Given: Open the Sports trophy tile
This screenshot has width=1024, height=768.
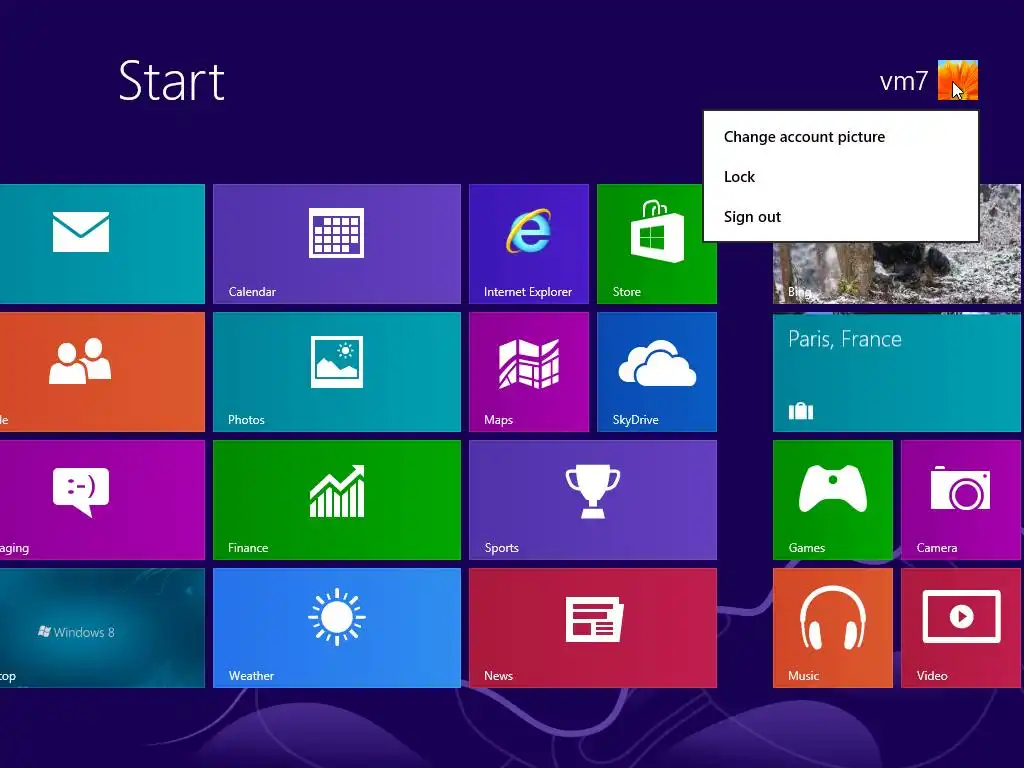Looking at the screenshot, I should tap(593, 500).
